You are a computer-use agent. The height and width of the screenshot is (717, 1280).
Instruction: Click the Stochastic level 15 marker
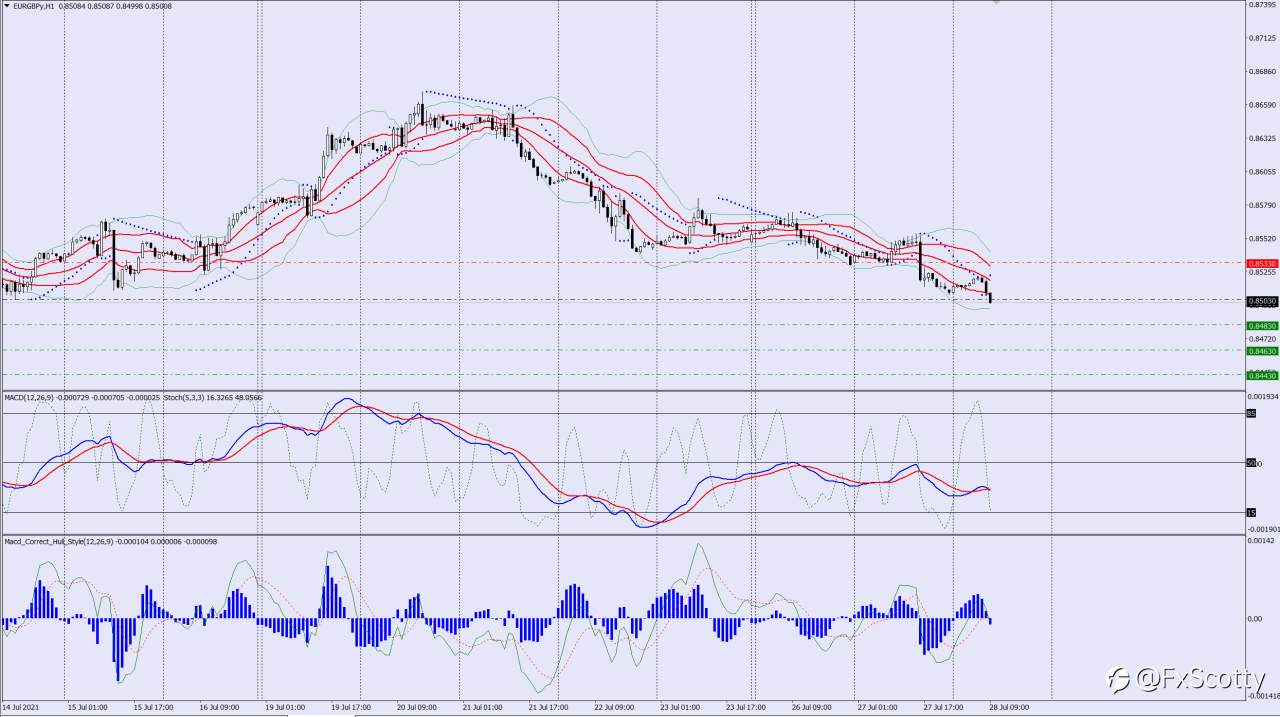pyautogui.click(x=1250, y=512)
